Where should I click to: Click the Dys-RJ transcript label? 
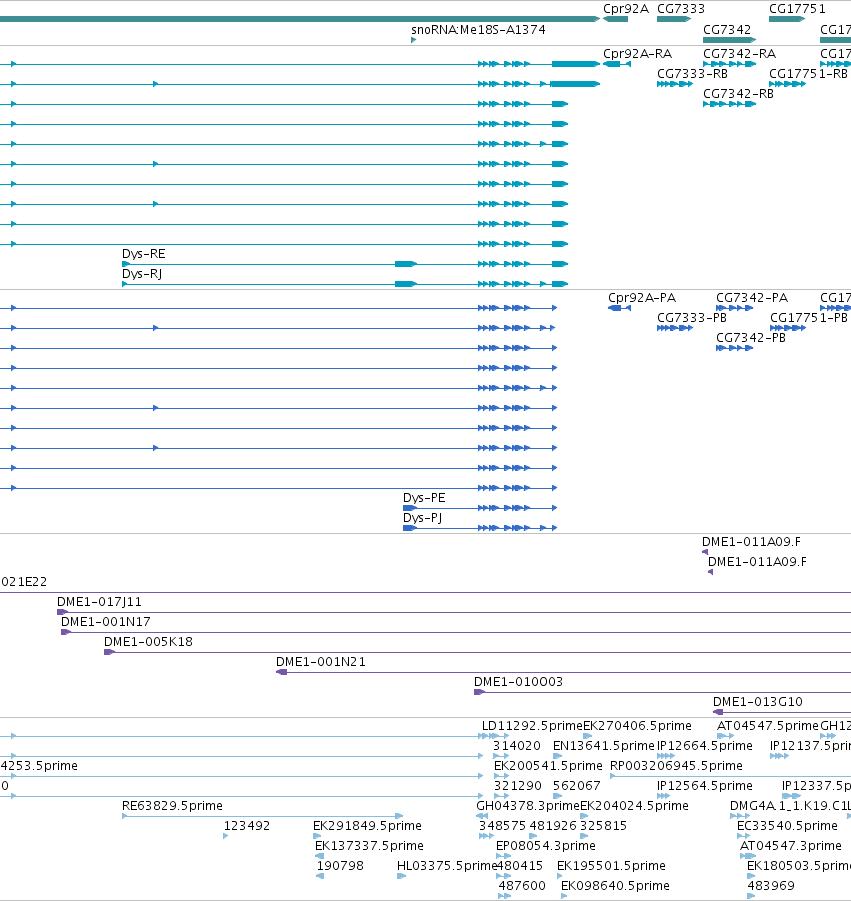pyautogui.click(x=142, y=274)
